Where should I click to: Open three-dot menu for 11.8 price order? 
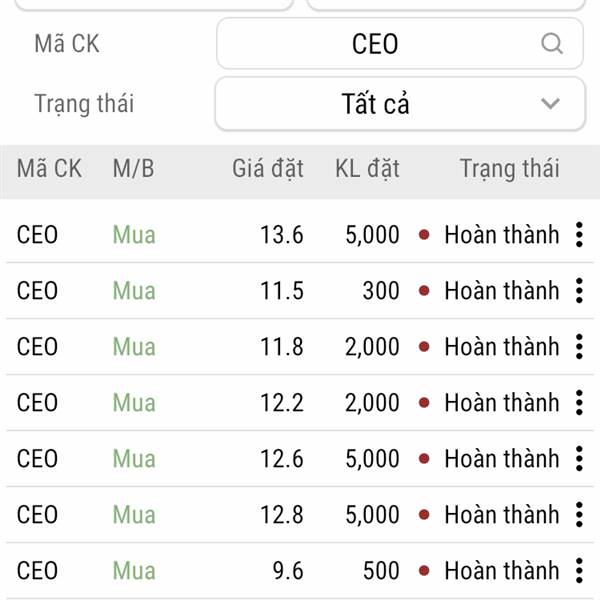pos(579,346)
